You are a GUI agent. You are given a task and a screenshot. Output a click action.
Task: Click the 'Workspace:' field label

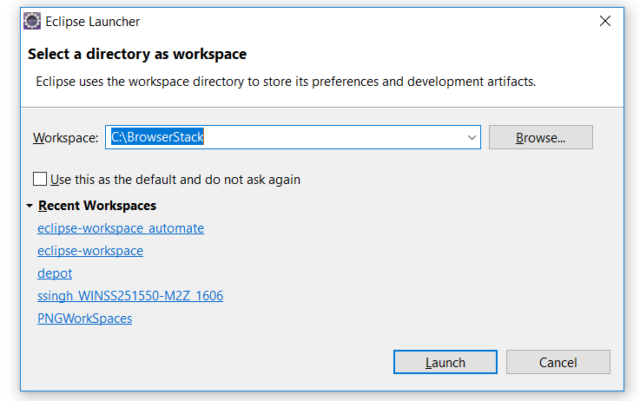point(65,137)
